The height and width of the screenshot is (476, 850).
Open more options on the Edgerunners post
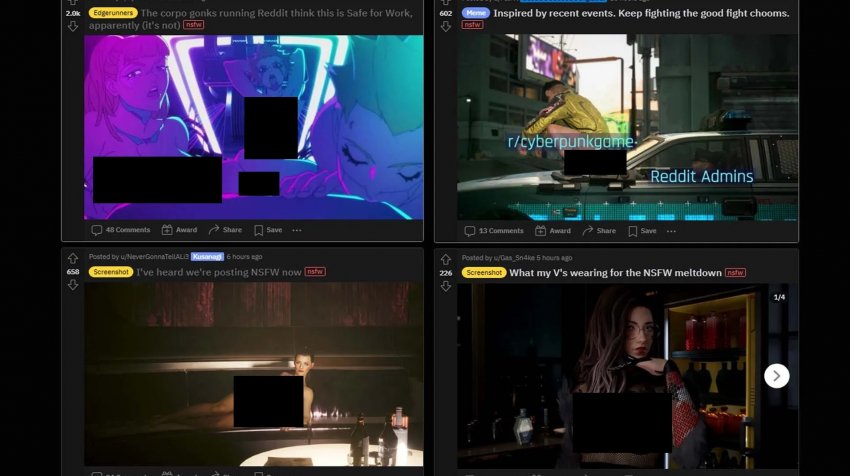coord(297,230)
